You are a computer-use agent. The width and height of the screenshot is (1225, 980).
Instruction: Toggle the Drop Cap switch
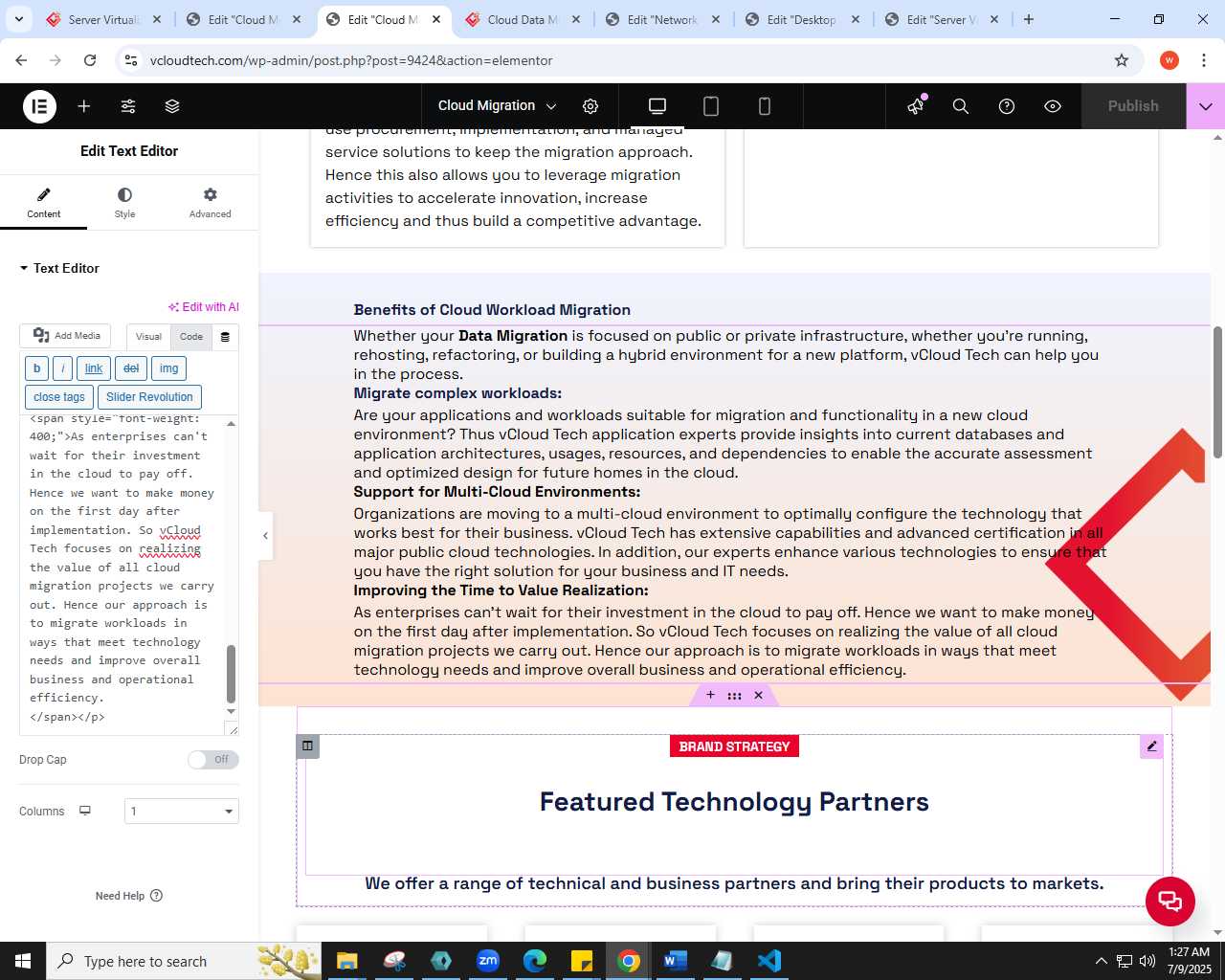(x=212, y=760)
